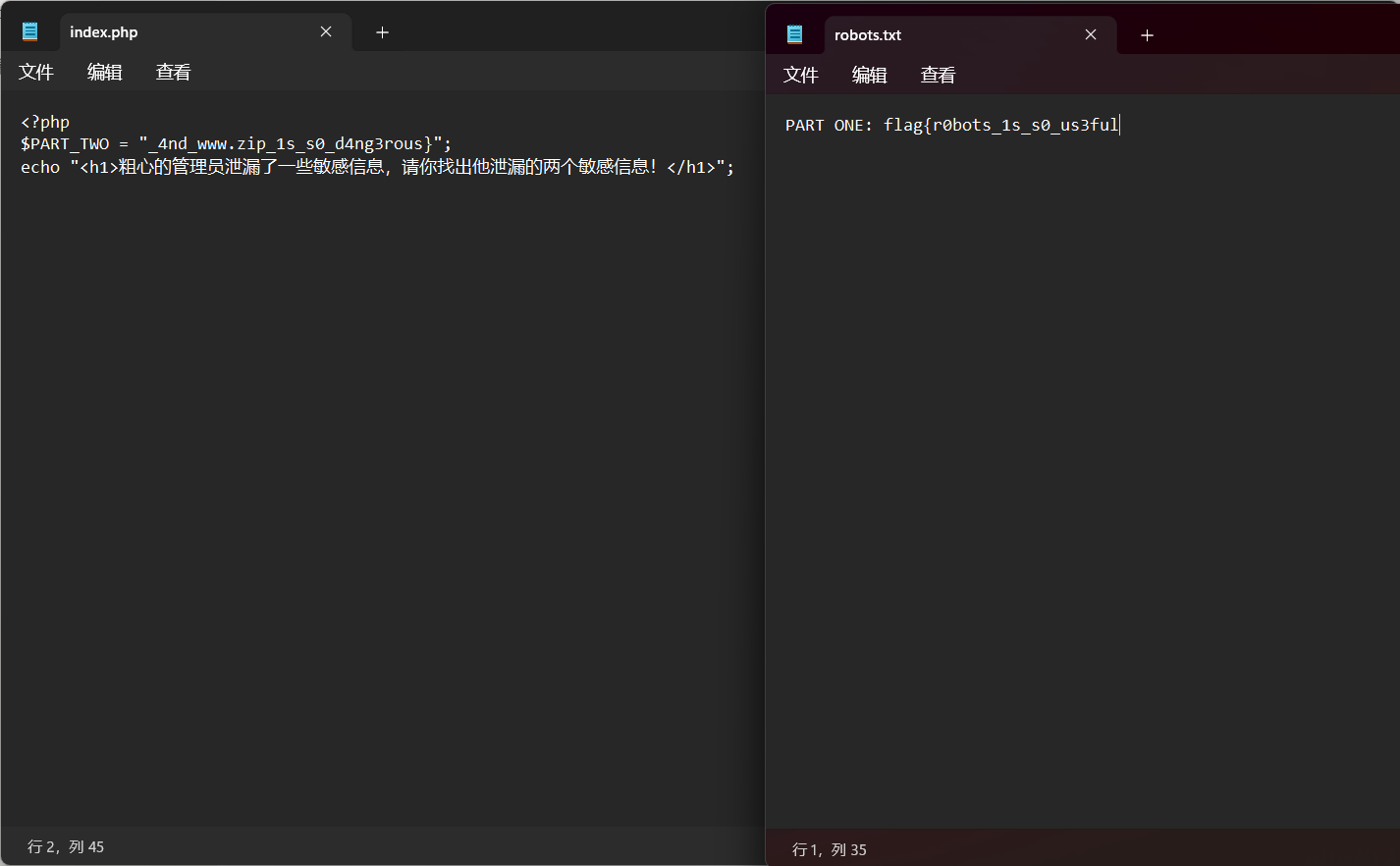Add a new tab in robots.txt window

(x=1147, y=35)
